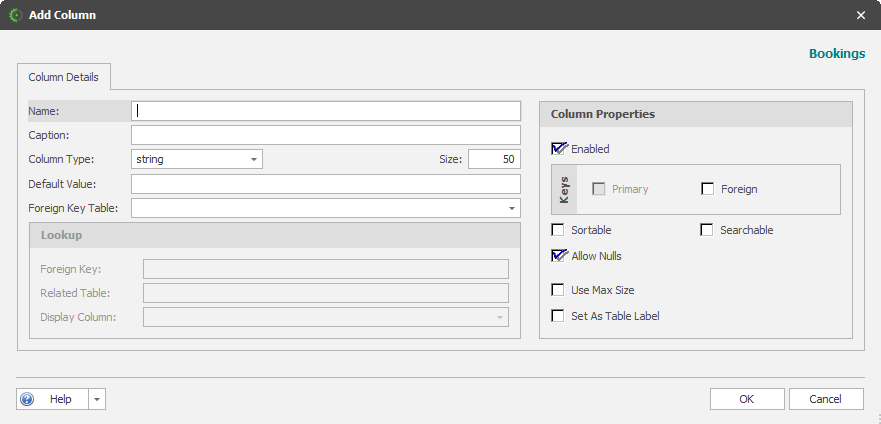Viewport: 881px width, 424px height.
Task: Tick the Searchable checkbox
Action: point(708,230)
